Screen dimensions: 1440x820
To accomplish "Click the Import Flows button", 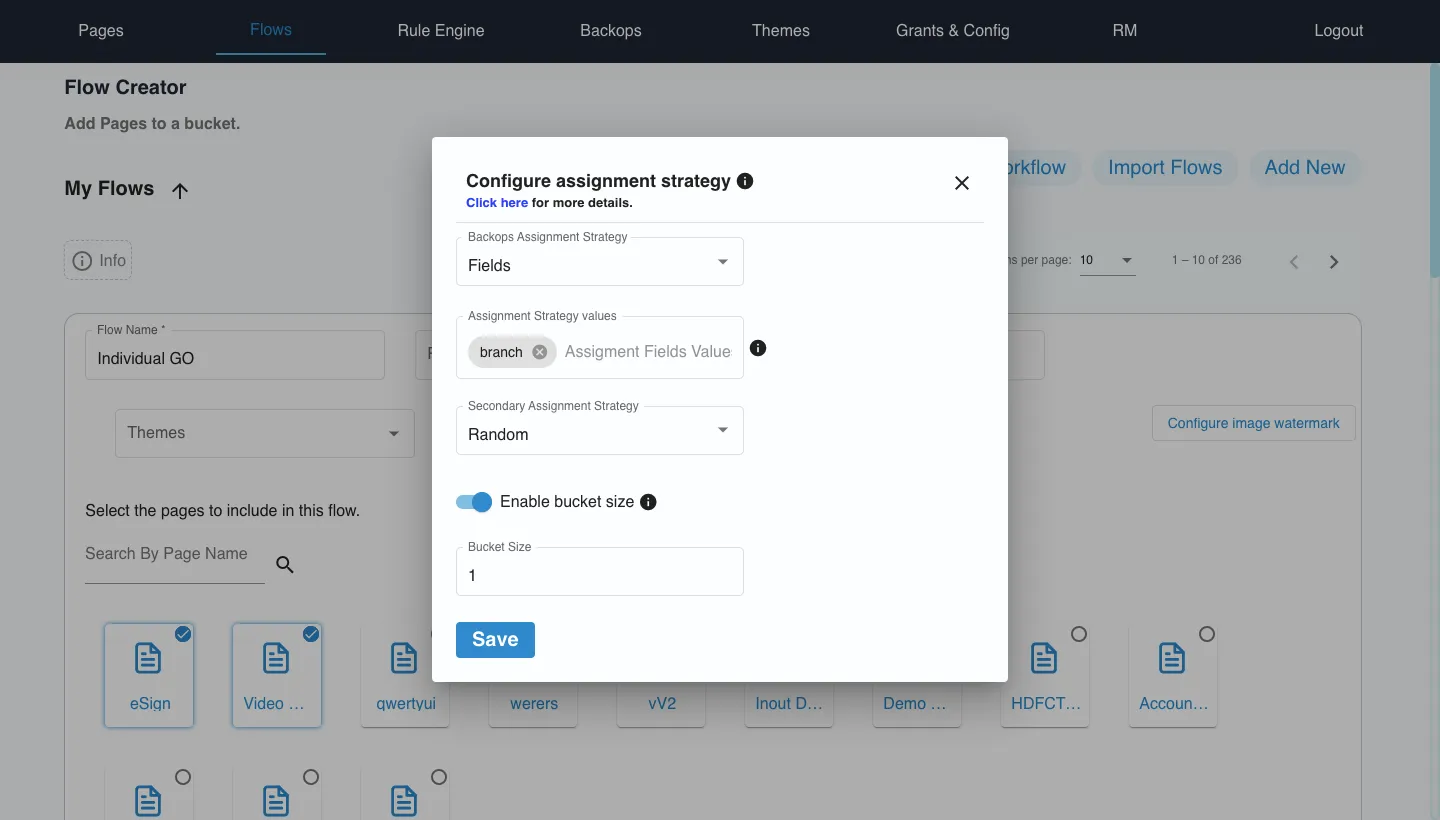I will click(1165, 168).
